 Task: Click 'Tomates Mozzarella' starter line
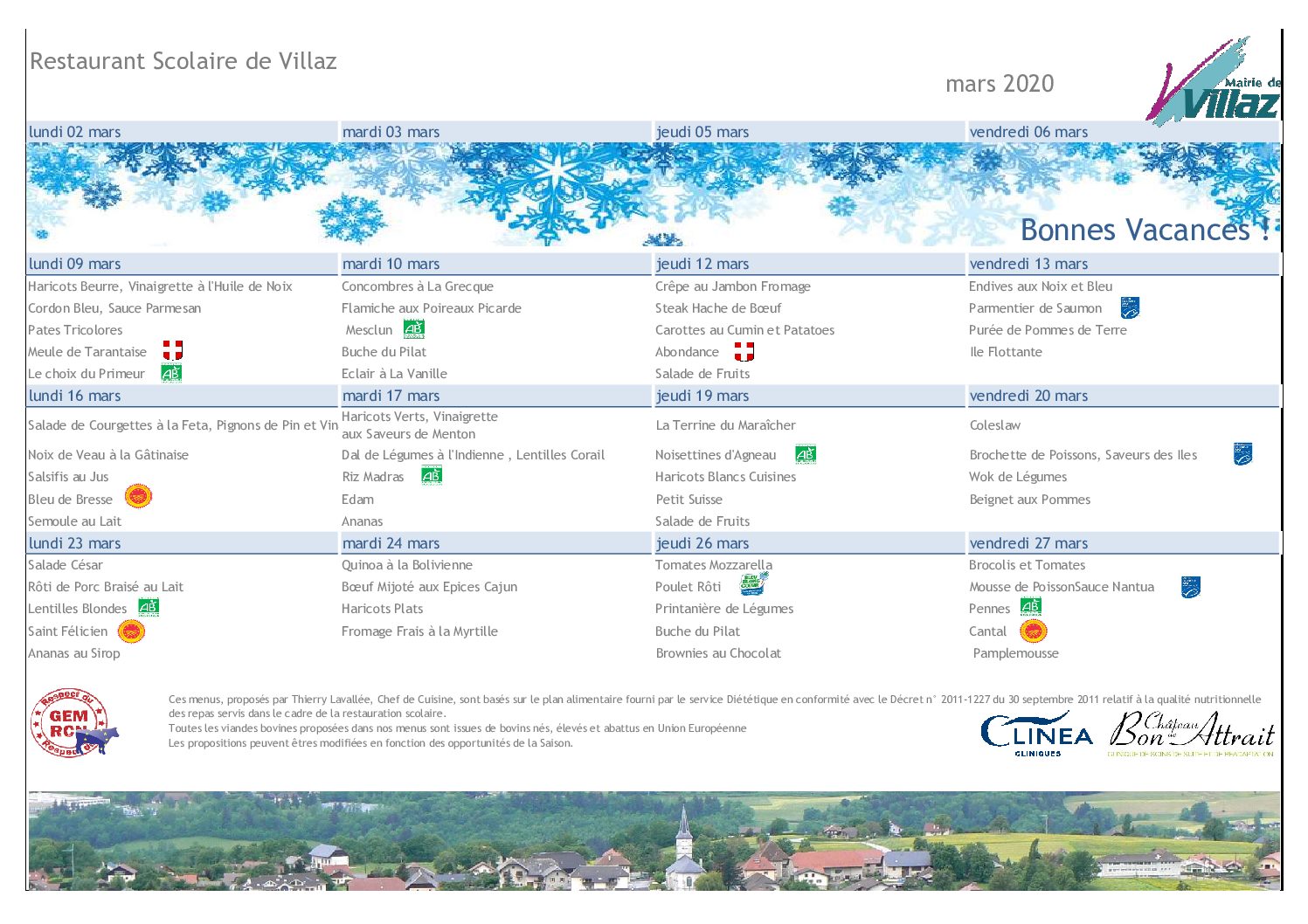[x=714, y=565]
